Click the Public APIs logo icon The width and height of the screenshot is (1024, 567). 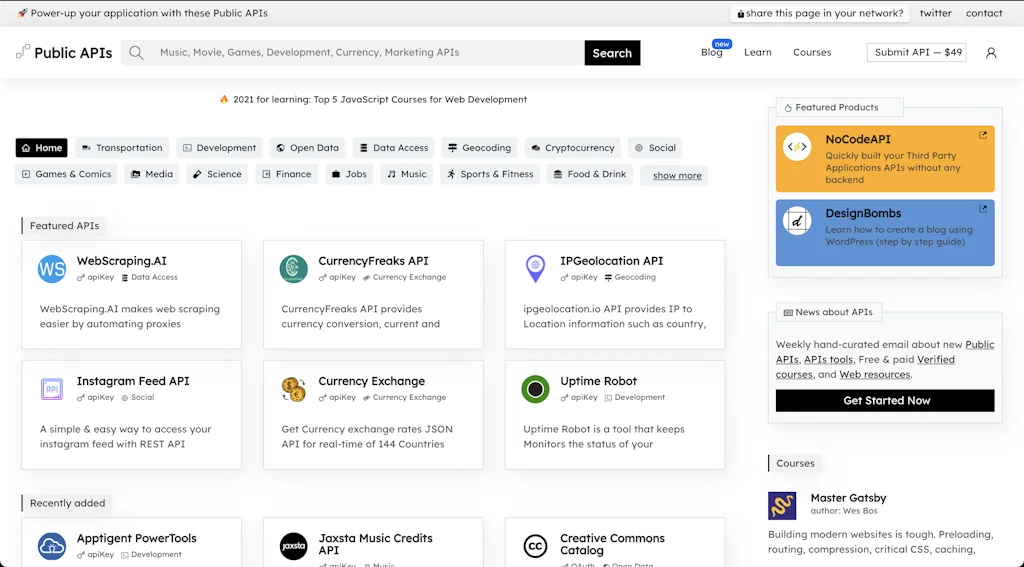coord(23,52)
